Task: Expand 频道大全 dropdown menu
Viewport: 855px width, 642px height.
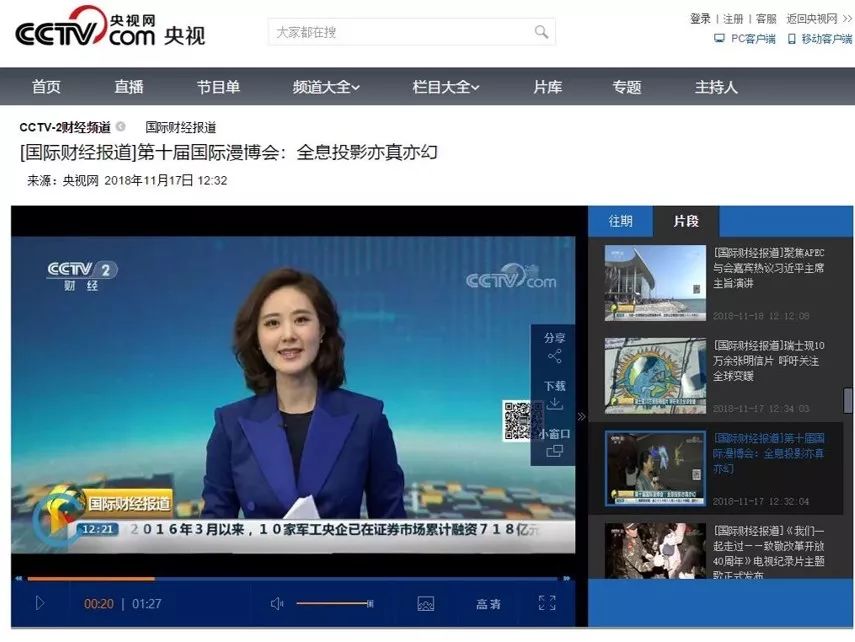Action: [326, 87]
